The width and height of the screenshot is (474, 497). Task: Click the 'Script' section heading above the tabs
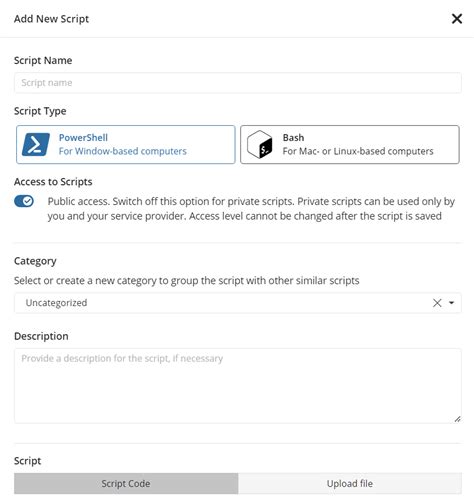(x=27, y=461)
